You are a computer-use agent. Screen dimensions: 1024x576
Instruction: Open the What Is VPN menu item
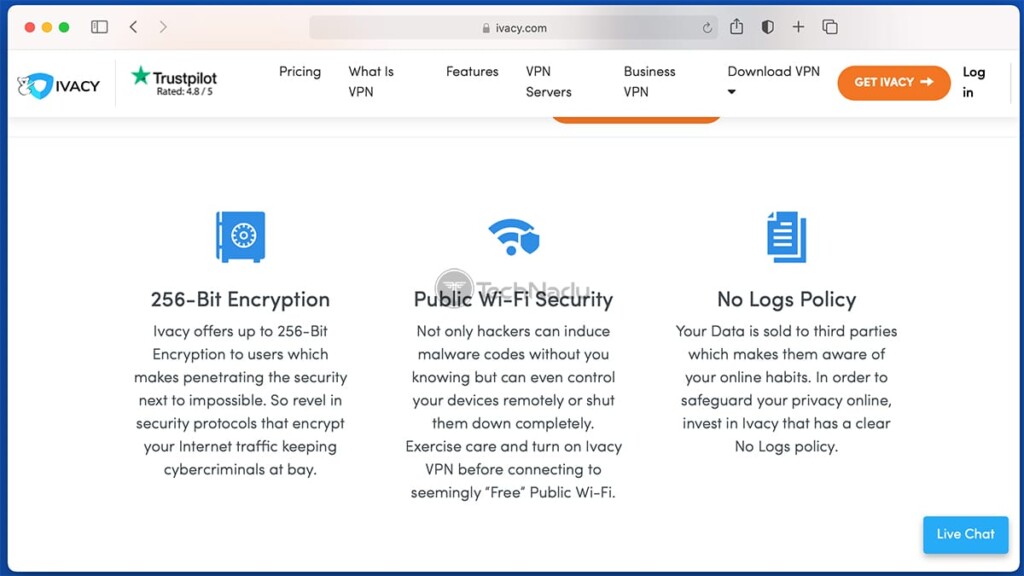point(370,82)
